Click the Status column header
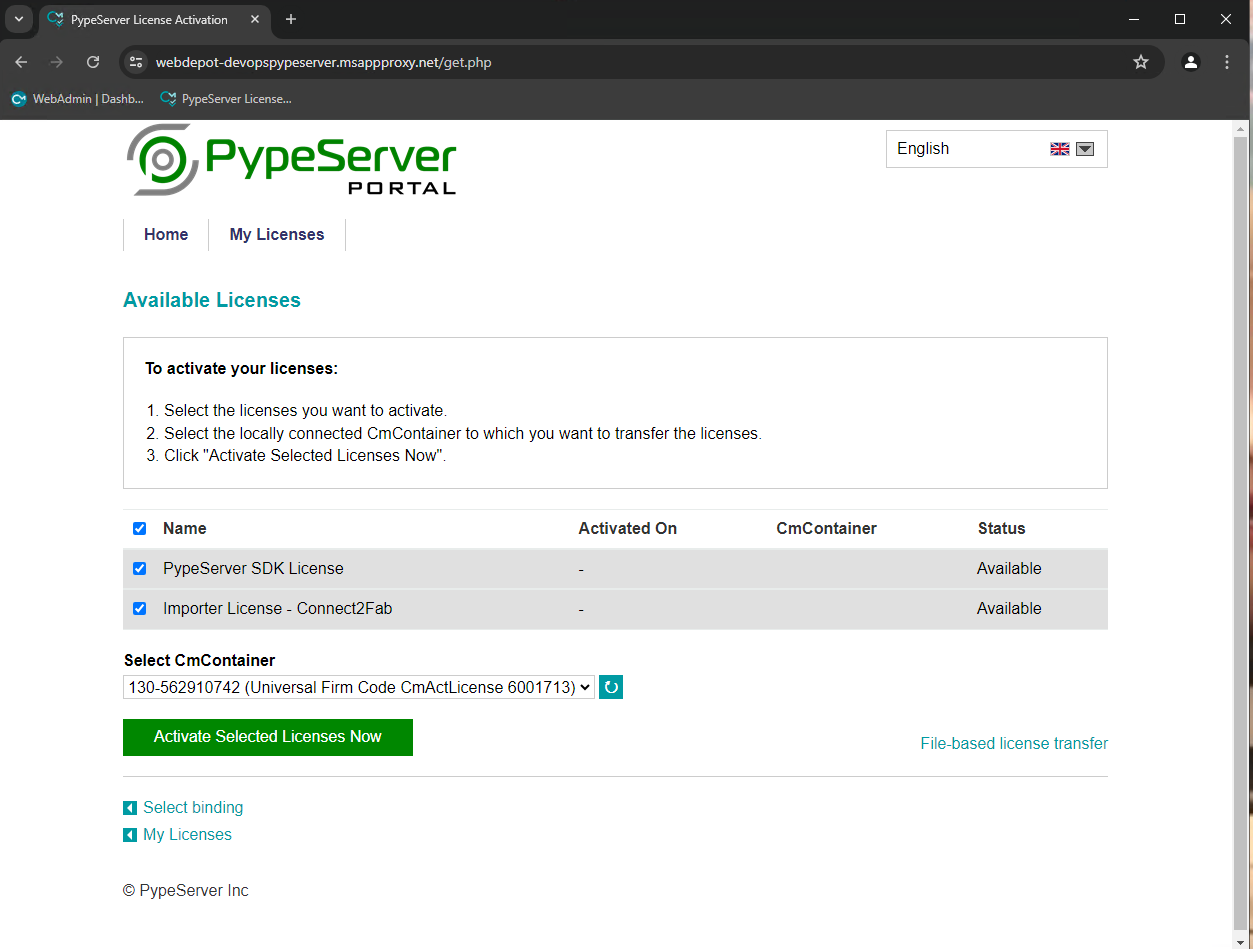The height and width of the screenshot is (949, 1253). click(1002, 529)
